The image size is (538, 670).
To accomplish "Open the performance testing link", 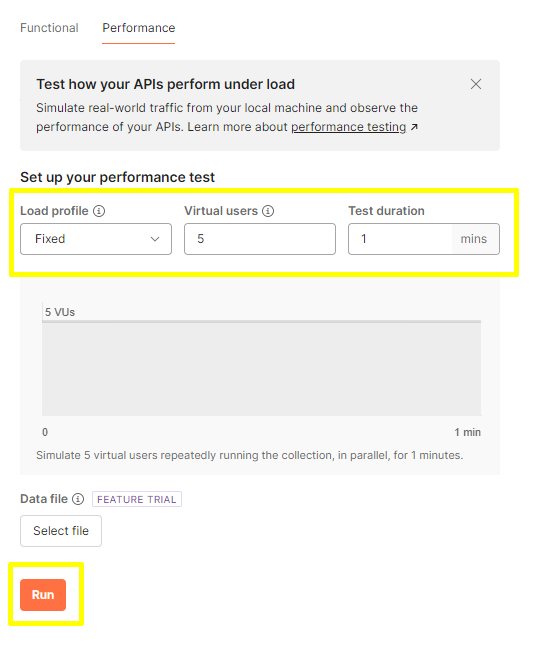I will [x=348, y=127].
